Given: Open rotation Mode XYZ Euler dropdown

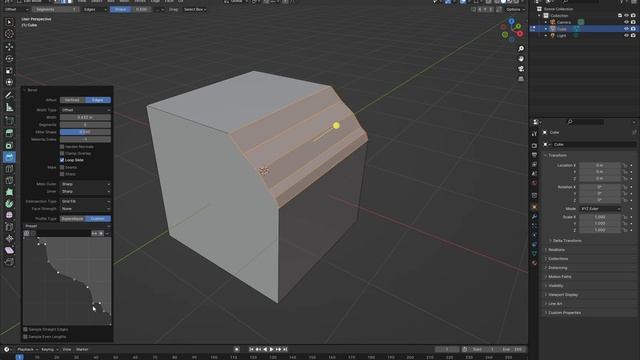Looking at the screenshot, I should [x=600, y=209].
